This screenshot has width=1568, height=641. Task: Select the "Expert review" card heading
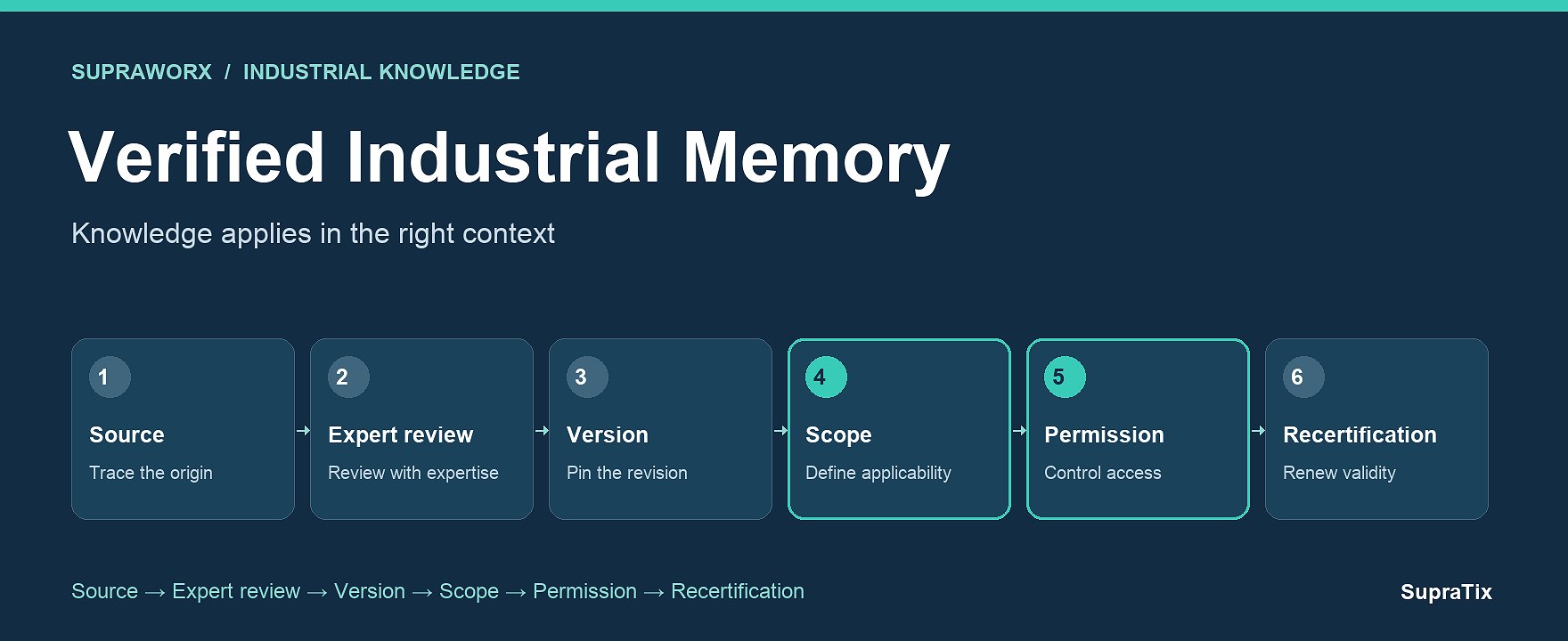(400, 435)
